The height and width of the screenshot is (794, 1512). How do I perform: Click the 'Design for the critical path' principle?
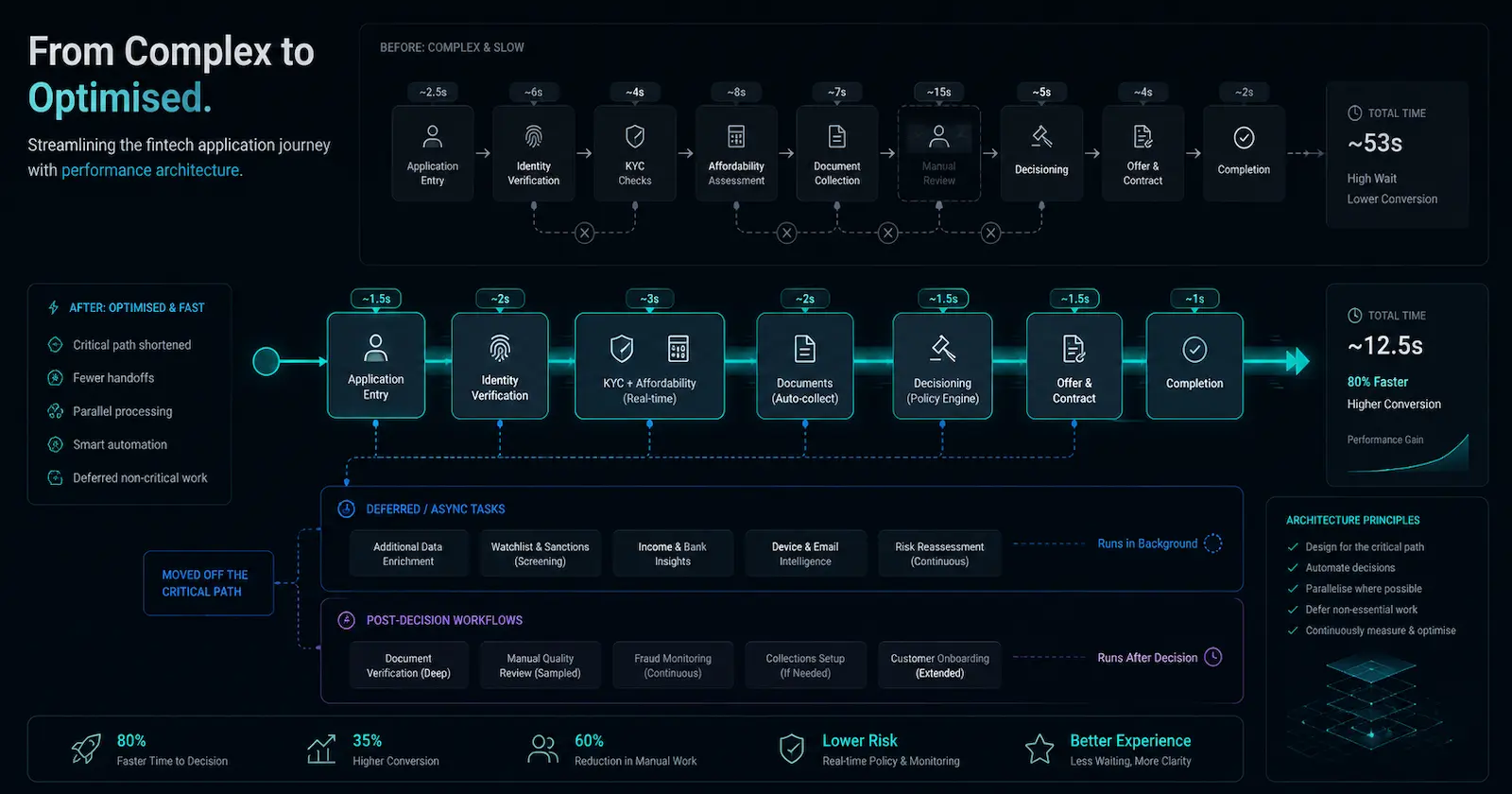pos(1365,547)
